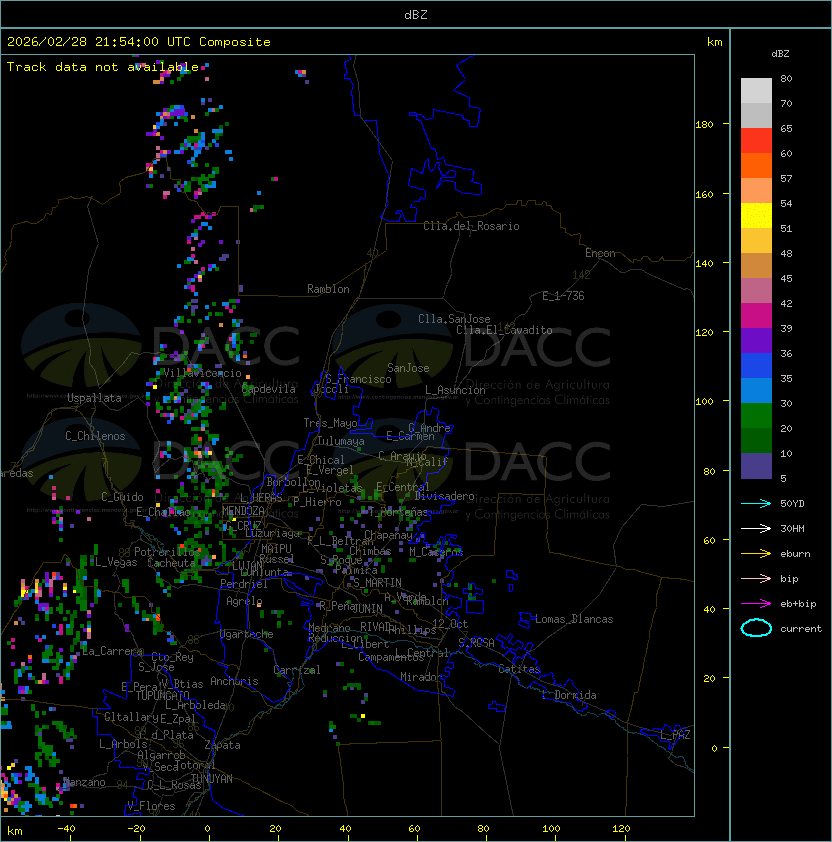Click the 'Track data not available' message
This screenshot has width=832, height=842.
[x=103, y=67]
